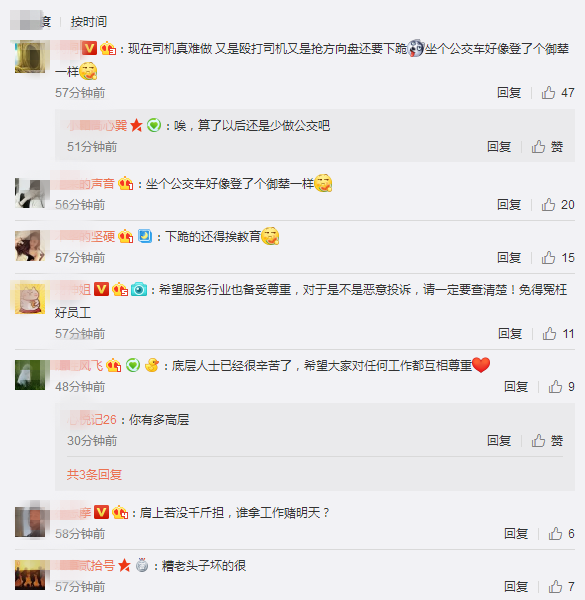585x600 pixels.
Task: Expand 共3条回复 replies
Action: (x=94, y=475)
